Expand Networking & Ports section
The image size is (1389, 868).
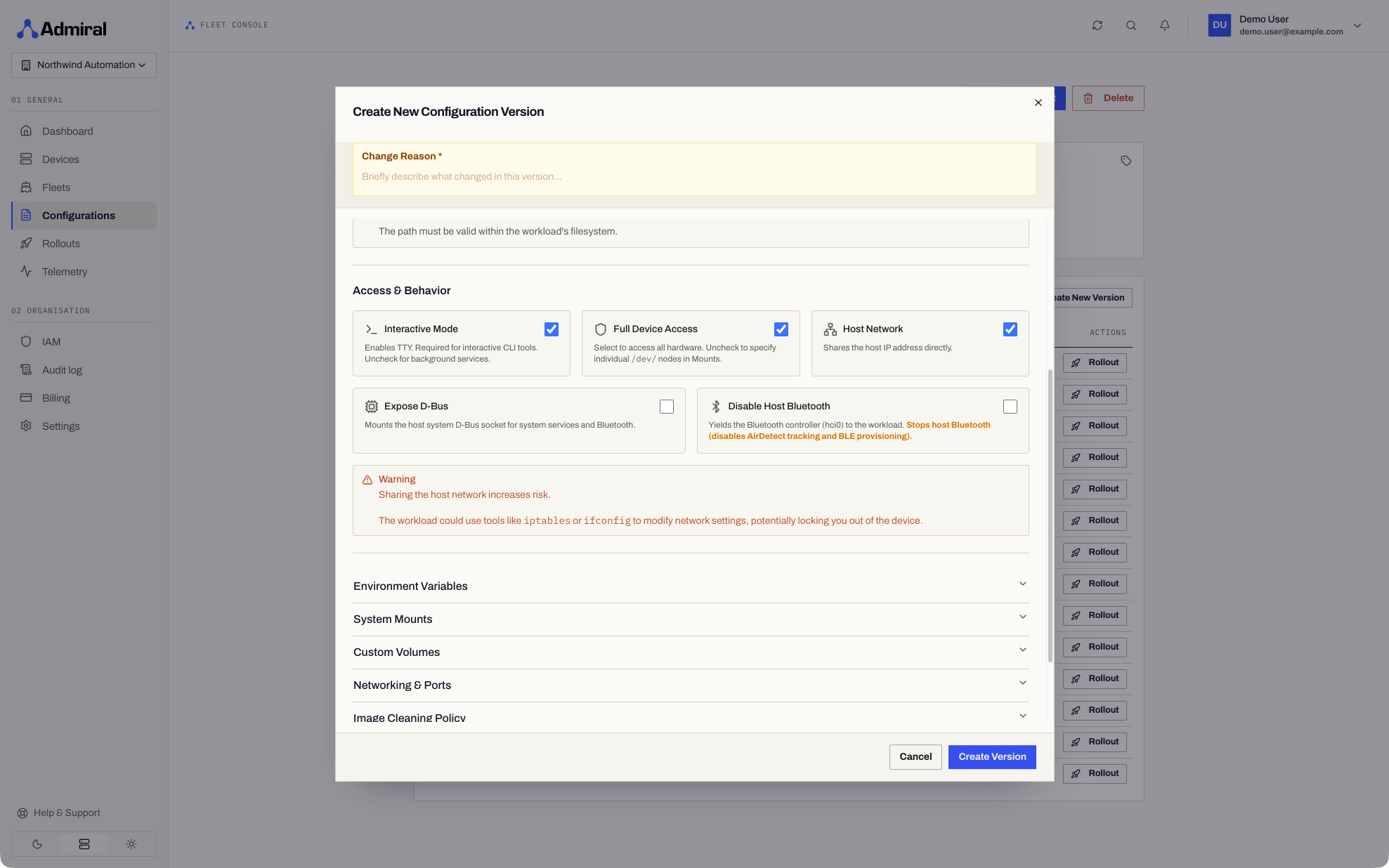691,685
